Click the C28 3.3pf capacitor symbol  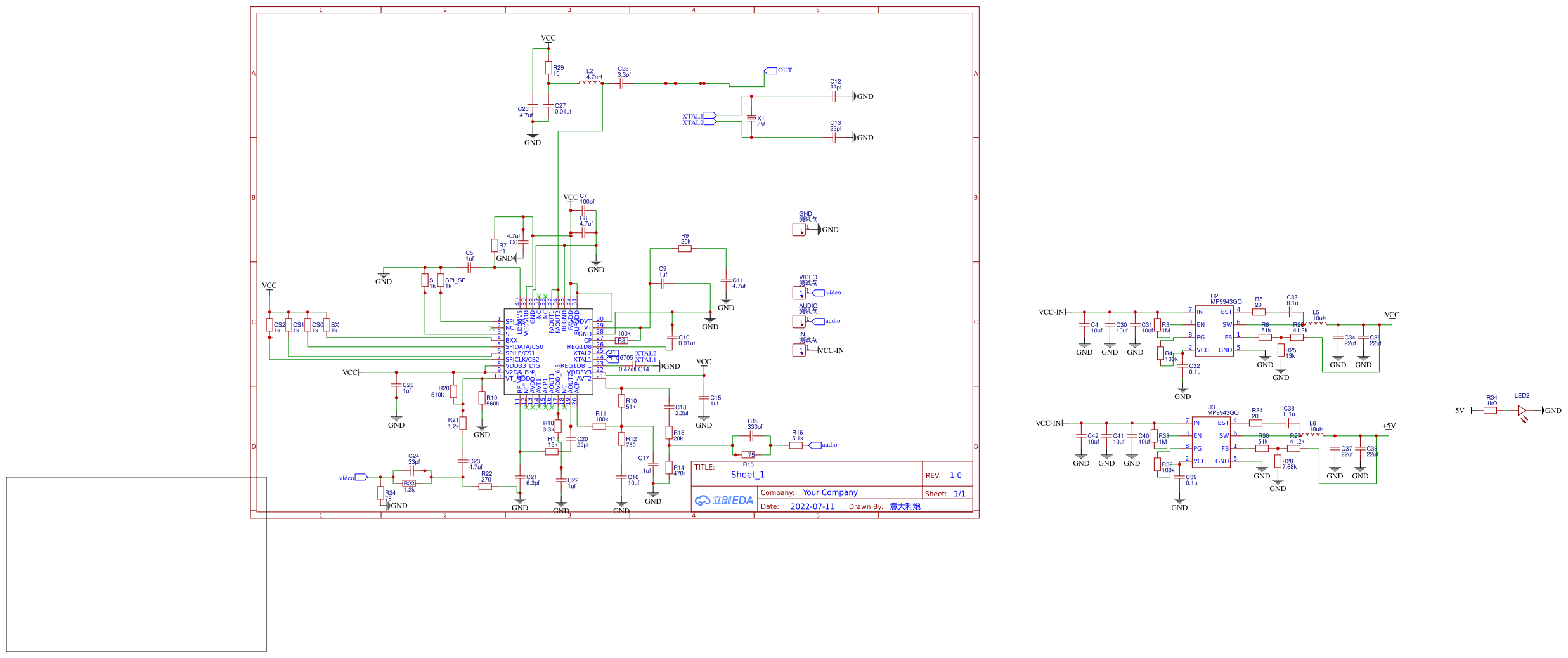[x=622, y=83]
